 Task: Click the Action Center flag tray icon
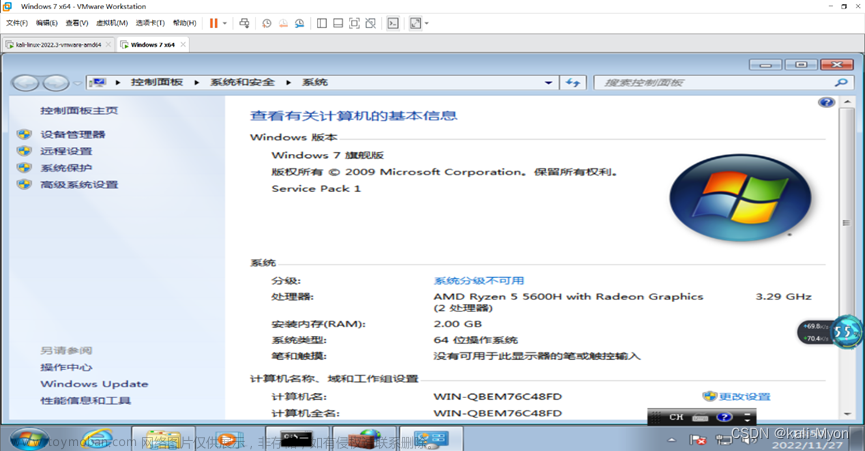[698, 439]
